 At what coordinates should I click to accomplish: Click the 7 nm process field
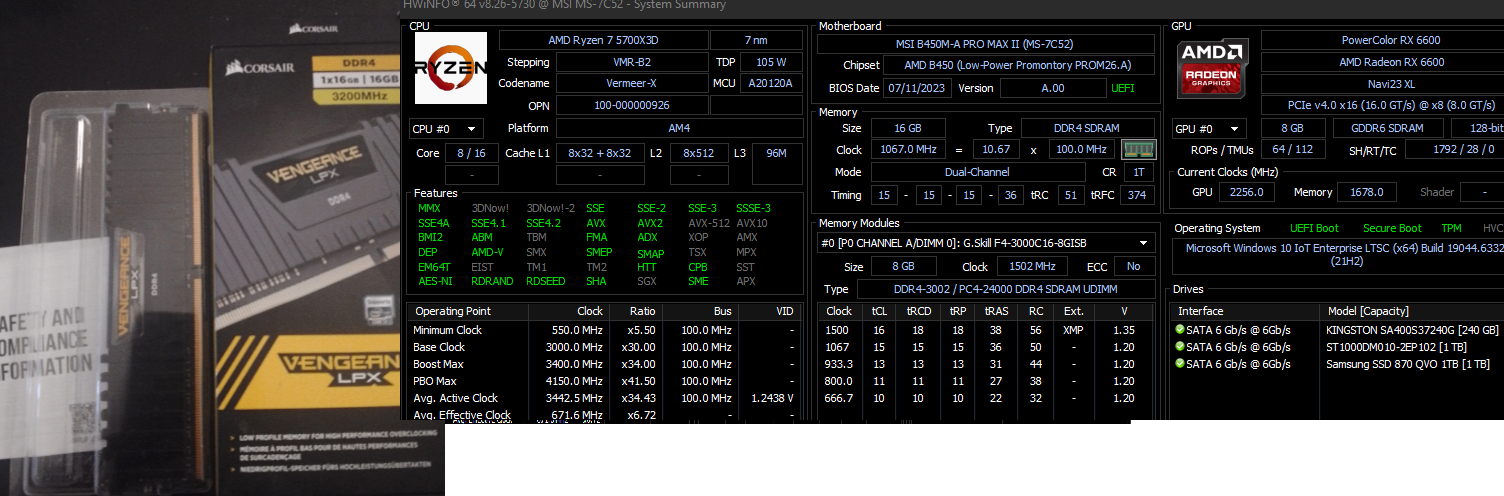pos(756,40)
